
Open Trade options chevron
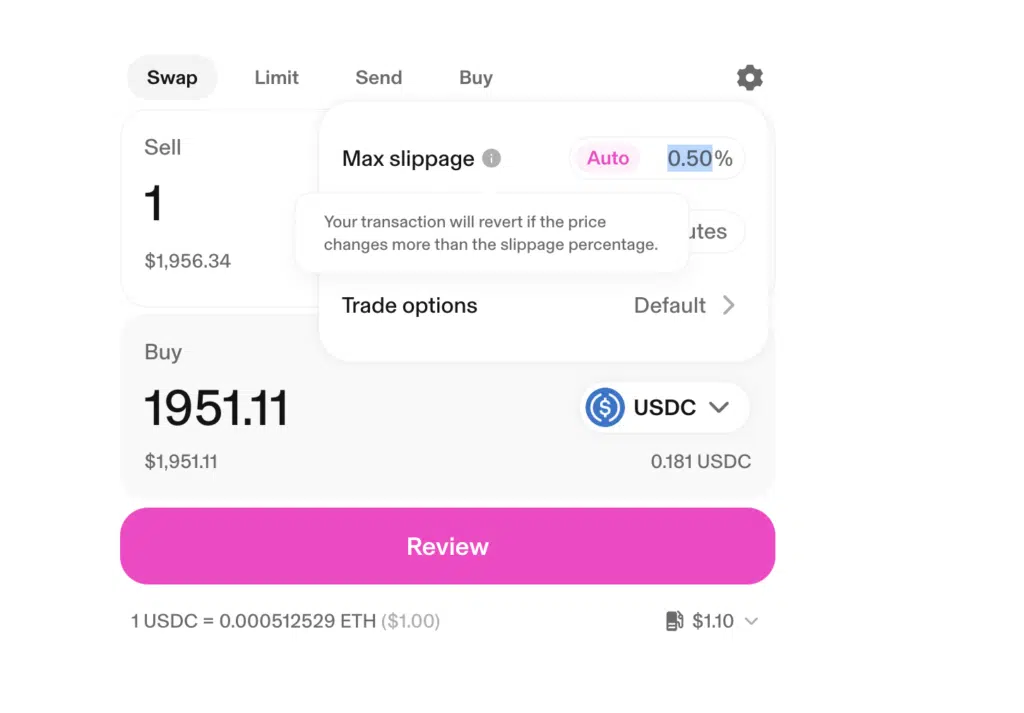click(729, 305)
